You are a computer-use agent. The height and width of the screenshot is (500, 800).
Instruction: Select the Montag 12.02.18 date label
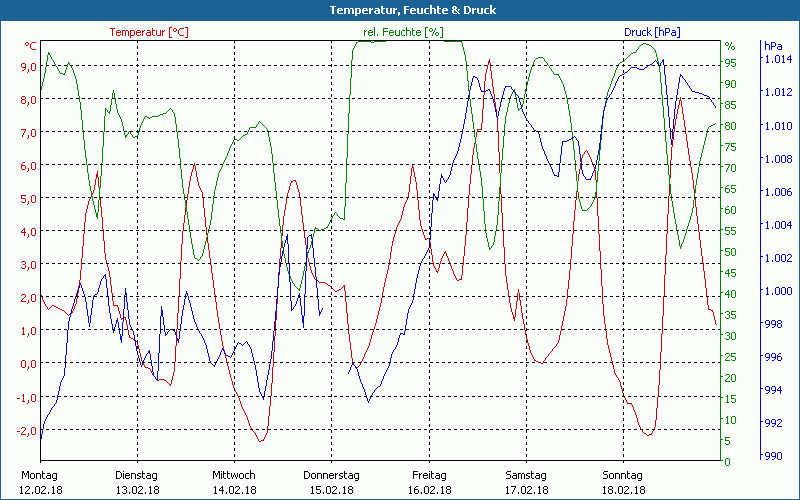point(39,482)
